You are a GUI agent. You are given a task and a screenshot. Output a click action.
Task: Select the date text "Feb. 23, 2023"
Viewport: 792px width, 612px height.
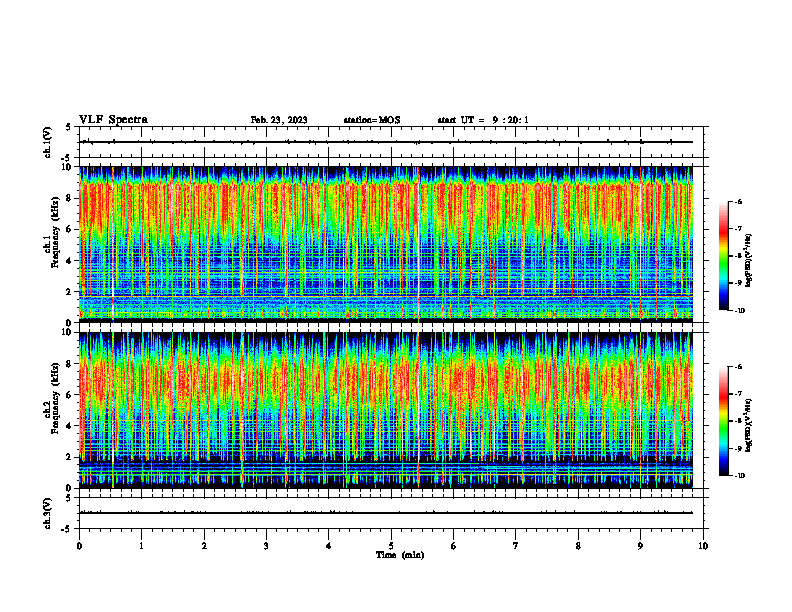pos(279,120)
